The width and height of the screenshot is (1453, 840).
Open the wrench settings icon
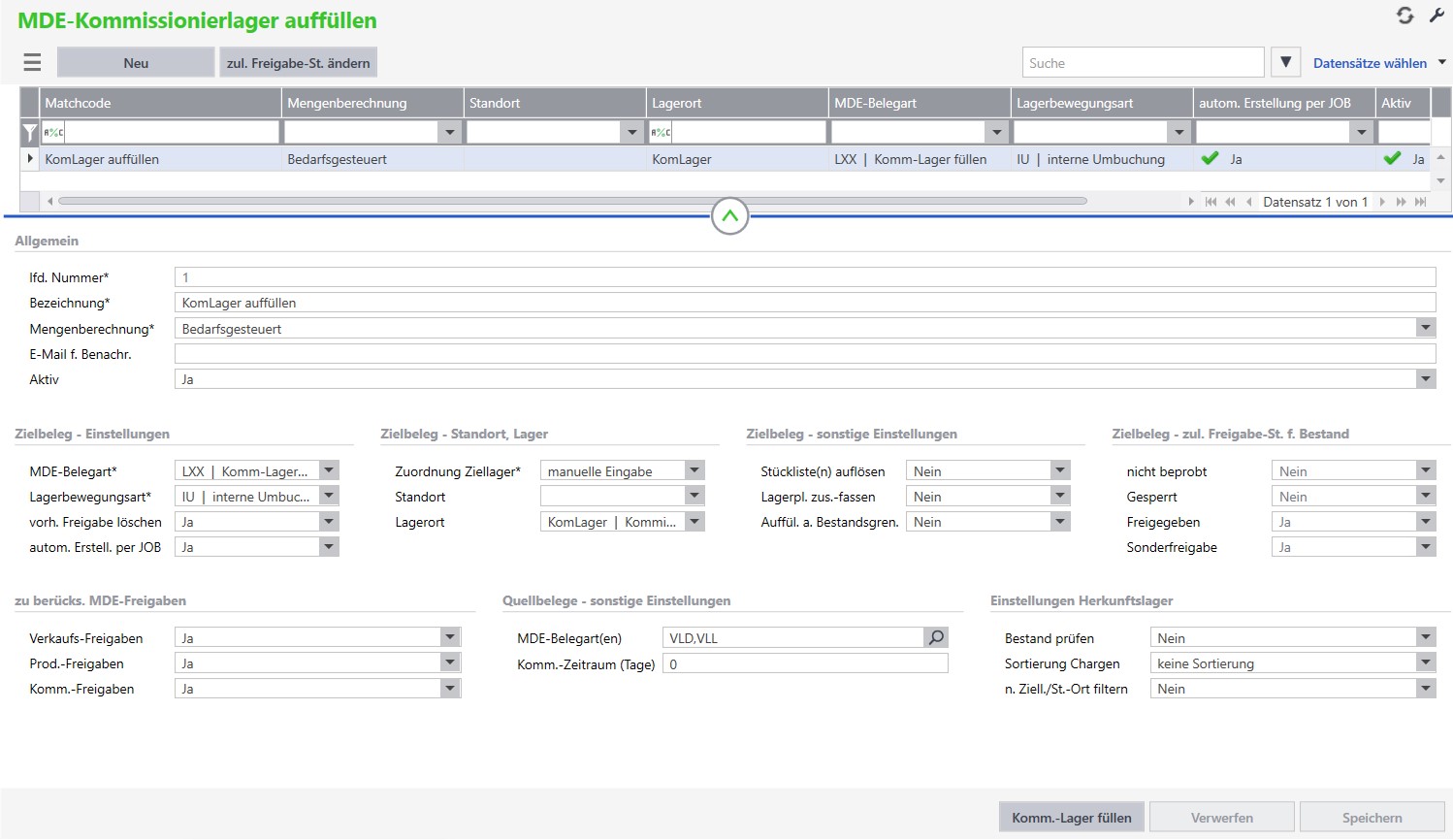pos(1437,16)
